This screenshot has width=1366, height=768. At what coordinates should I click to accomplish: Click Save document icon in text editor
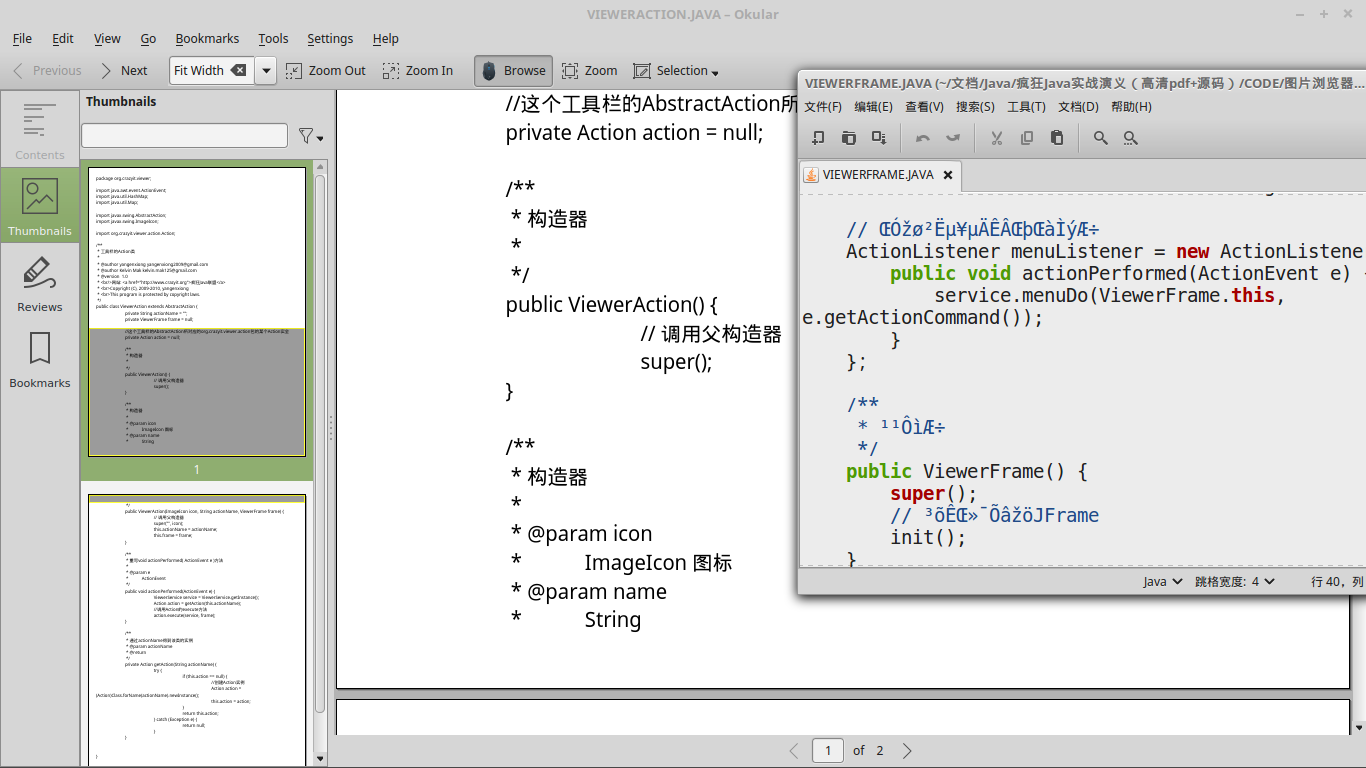click(879, 138)
